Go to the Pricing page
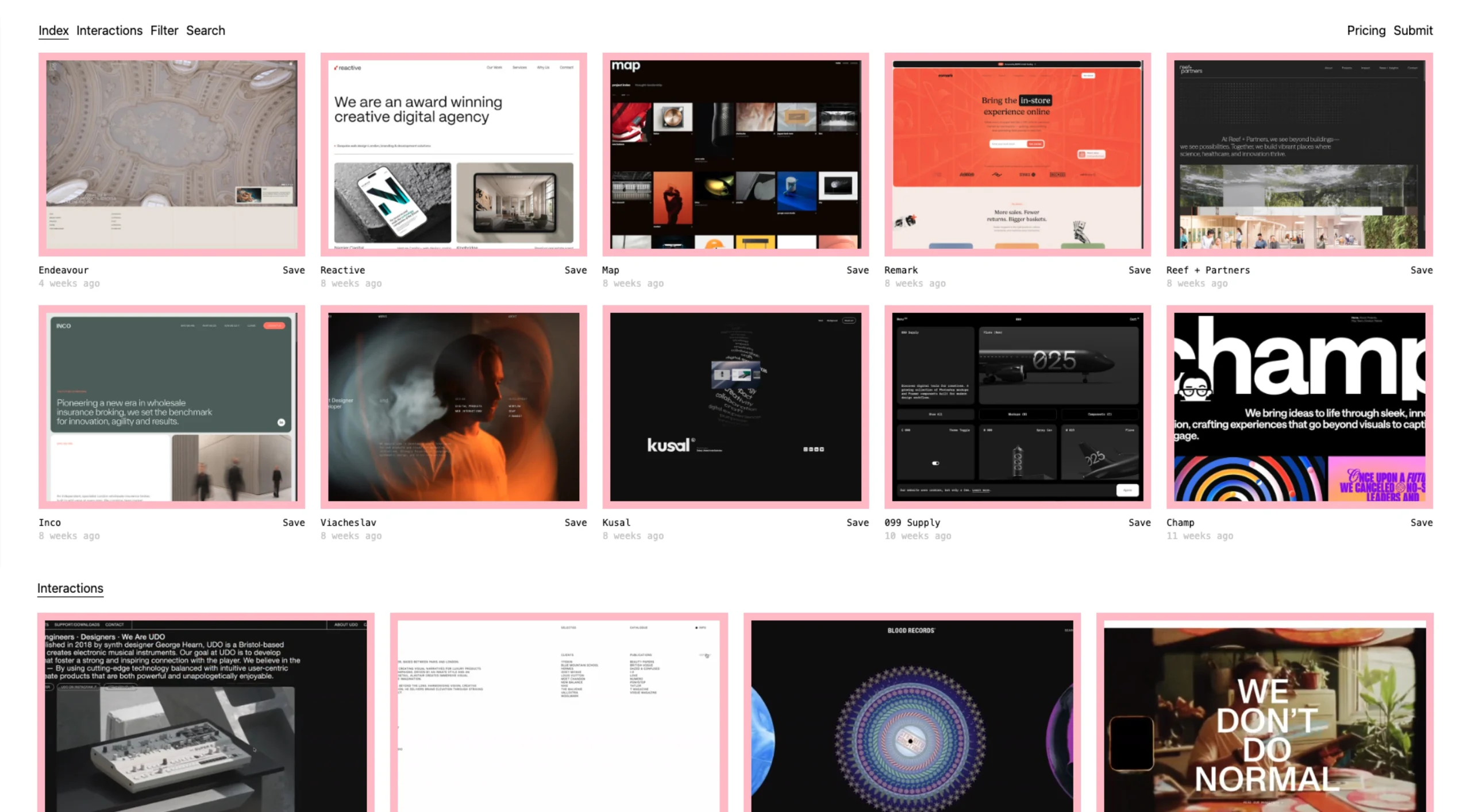The image size is (1471, 812). pos(1365,30)
